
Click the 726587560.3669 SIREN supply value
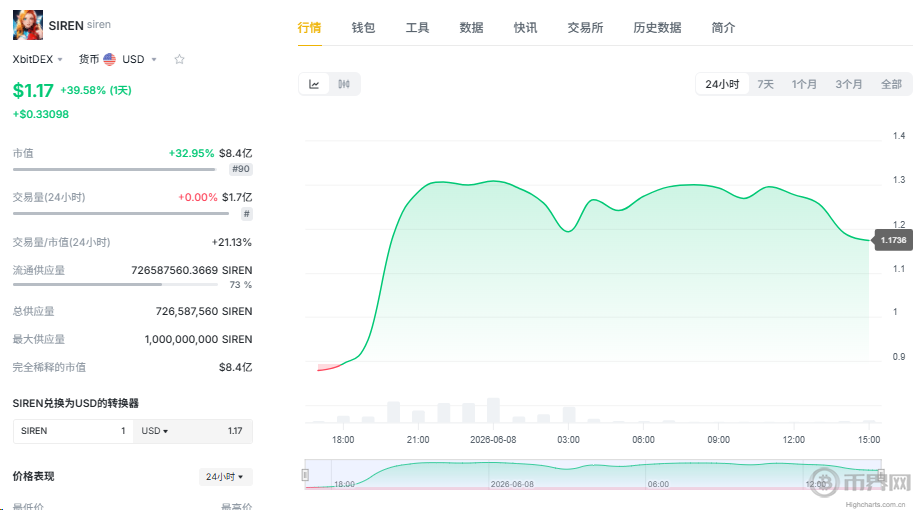click(x=192, y=270)
